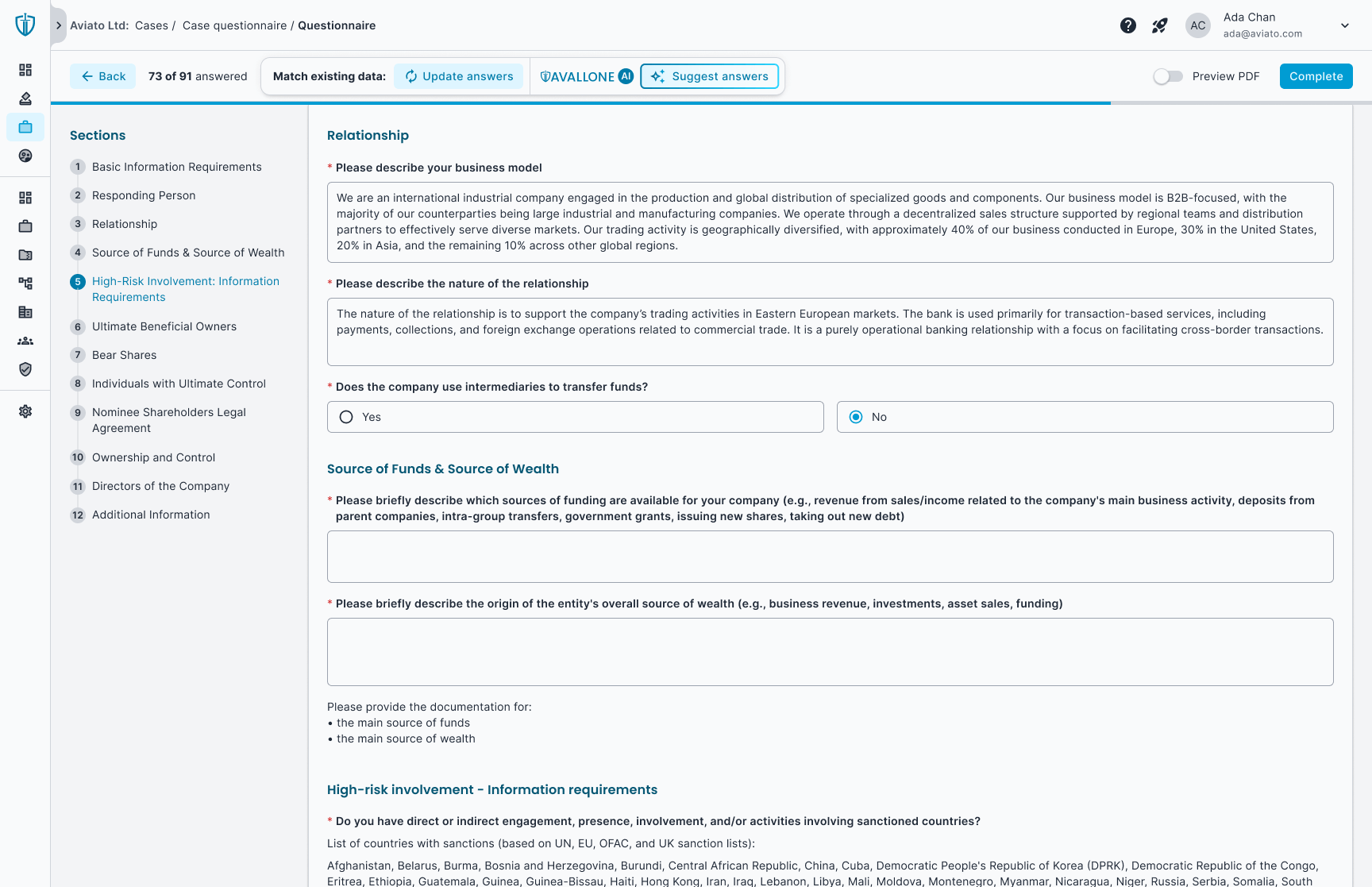Open the help question mark icon
This screenshot has height=887, width=1372.
[x=1128, y=25]
